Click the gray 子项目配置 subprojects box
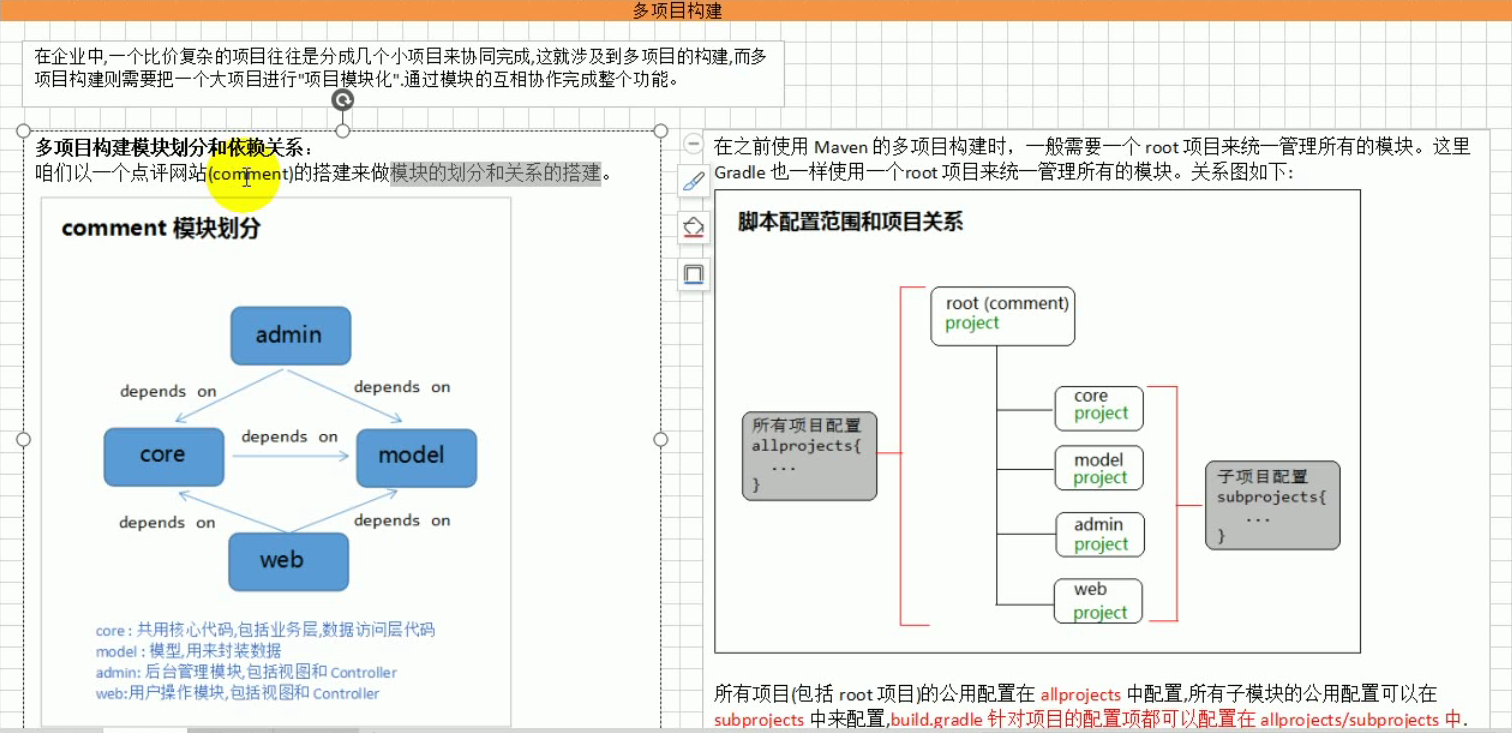The image size is (1512, 733). point(1273,505)
